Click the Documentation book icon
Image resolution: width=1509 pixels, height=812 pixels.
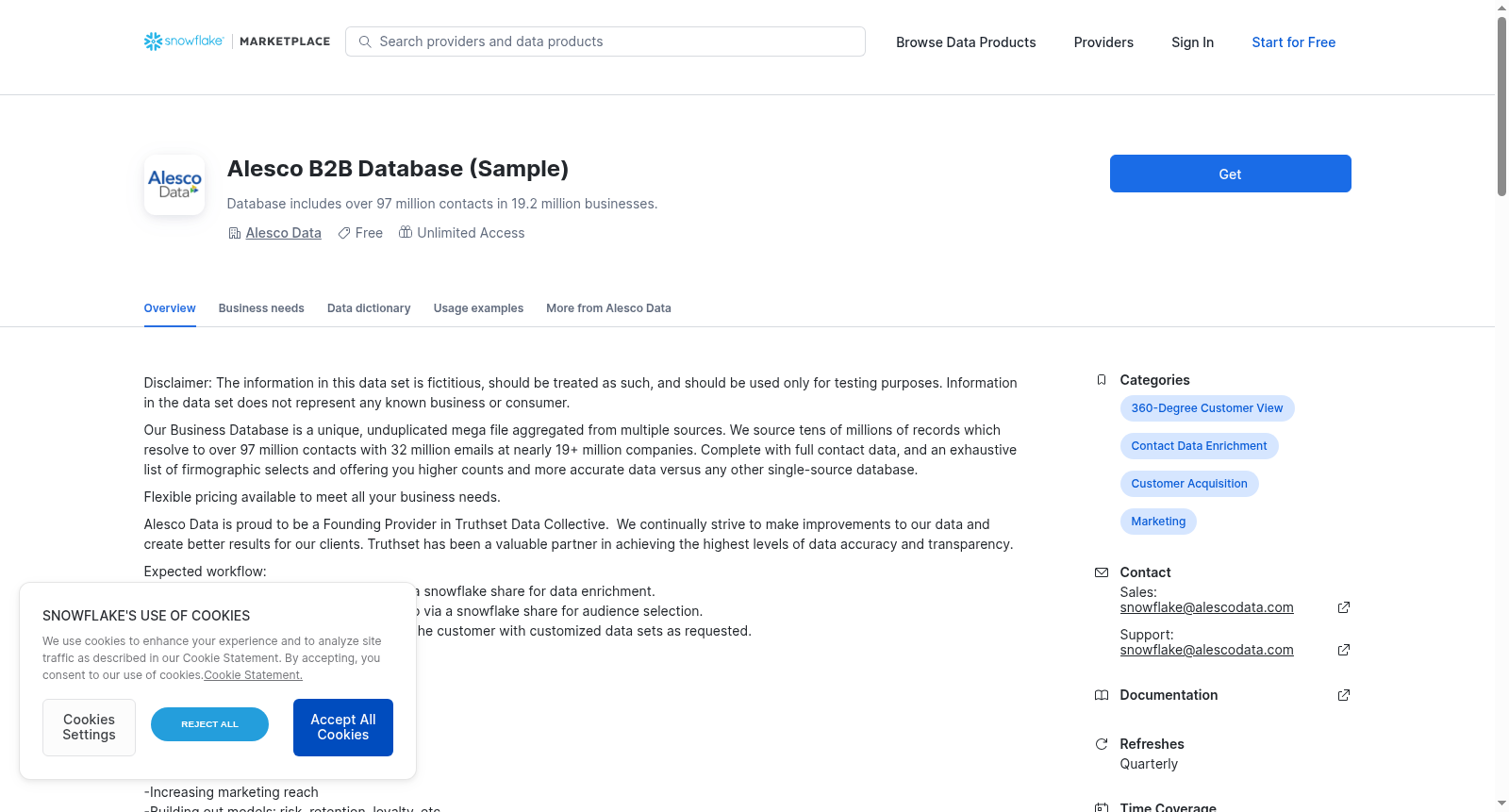point(1102,695)
